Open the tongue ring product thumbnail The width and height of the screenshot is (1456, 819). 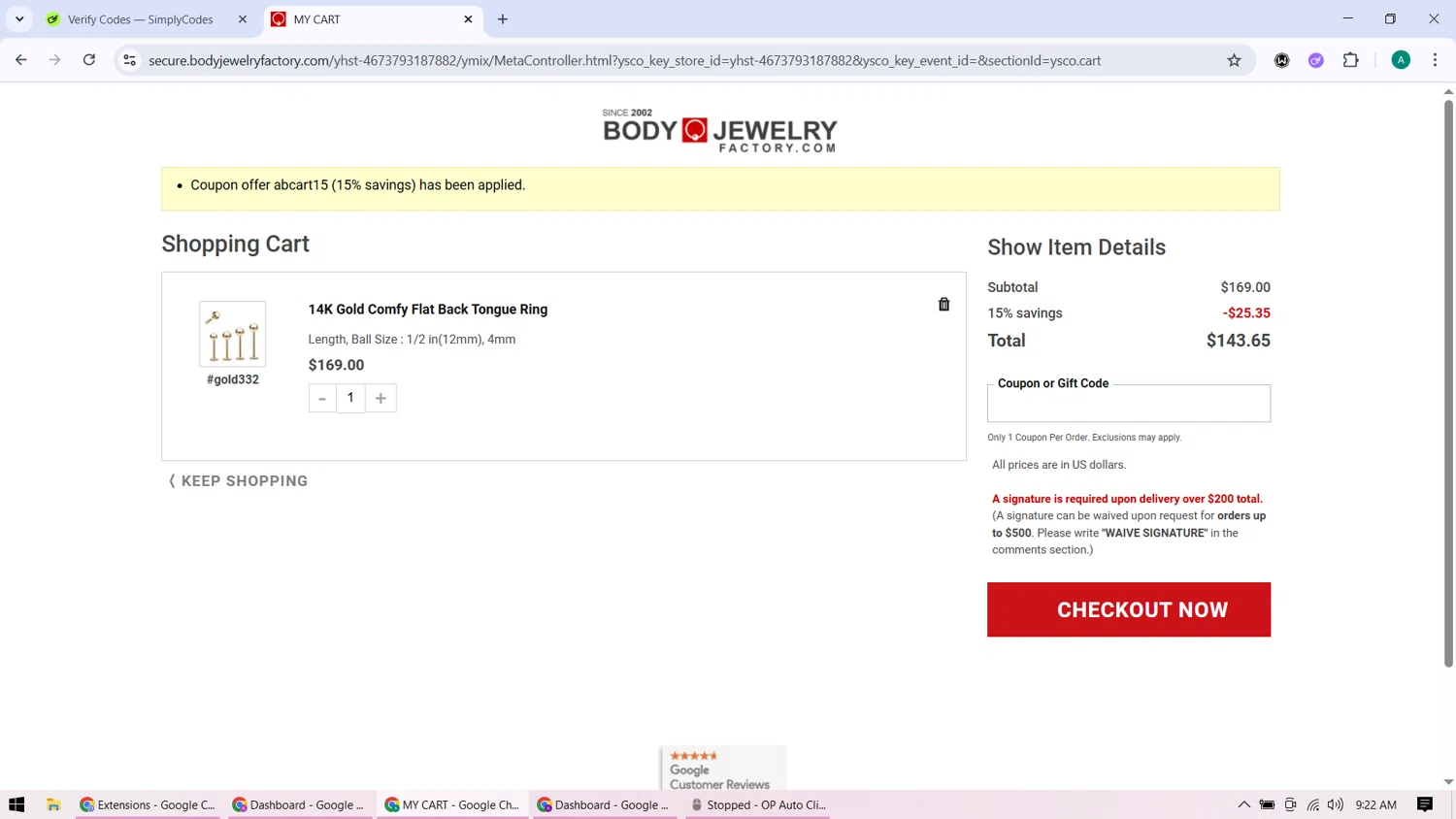tap(233, 333)
